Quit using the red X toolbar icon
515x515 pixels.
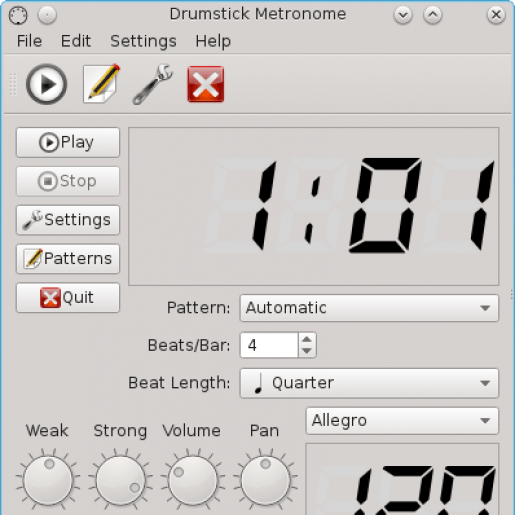pos(206,84)
